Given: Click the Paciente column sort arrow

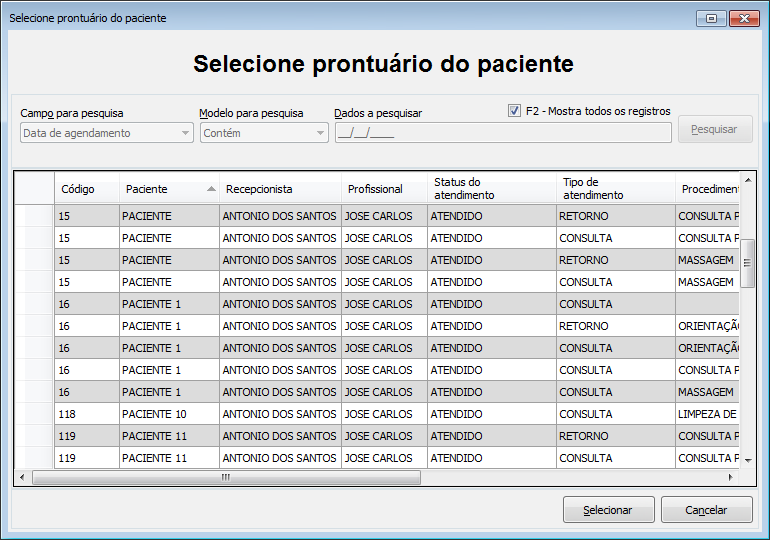Looking at the screenshot, I should point(211,189).
